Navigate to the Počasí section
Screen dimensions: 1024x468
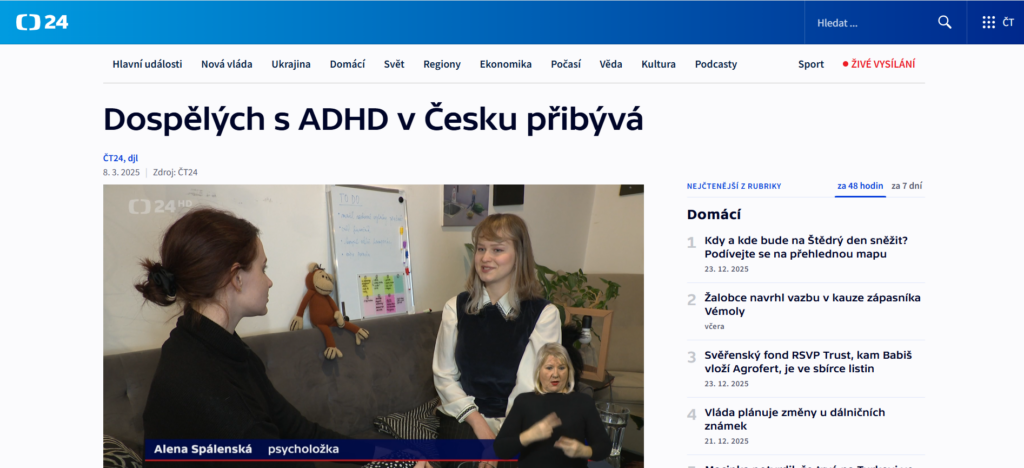pos(565,64)
